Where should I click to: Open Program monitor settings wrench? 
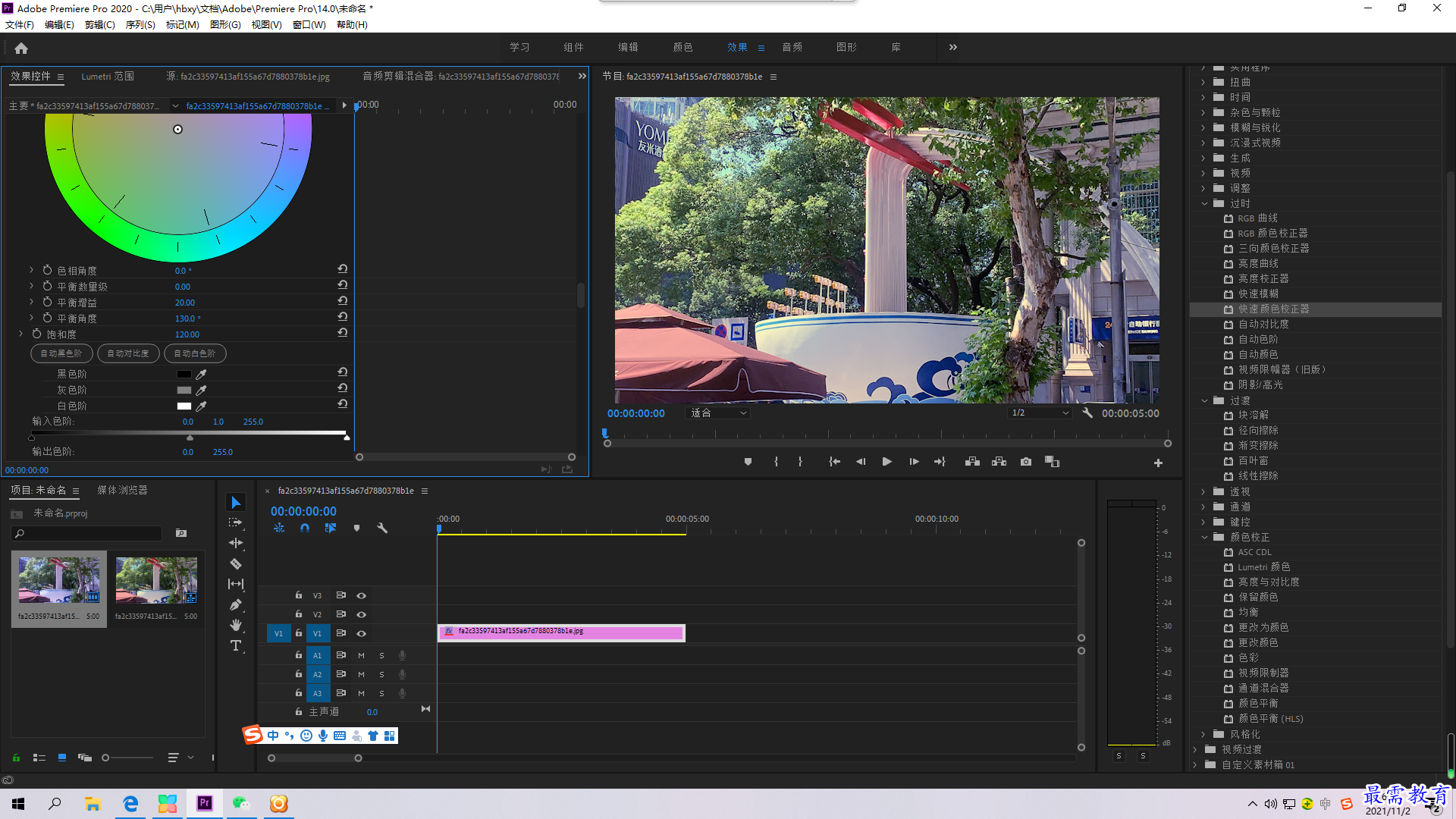pyautogui.click(x=1087, y=413)
